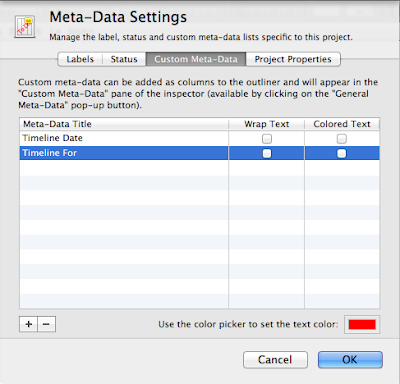Viewport: 400px width, 384px height.
Task: Click the Cancel button
Action: pos(275,360)
